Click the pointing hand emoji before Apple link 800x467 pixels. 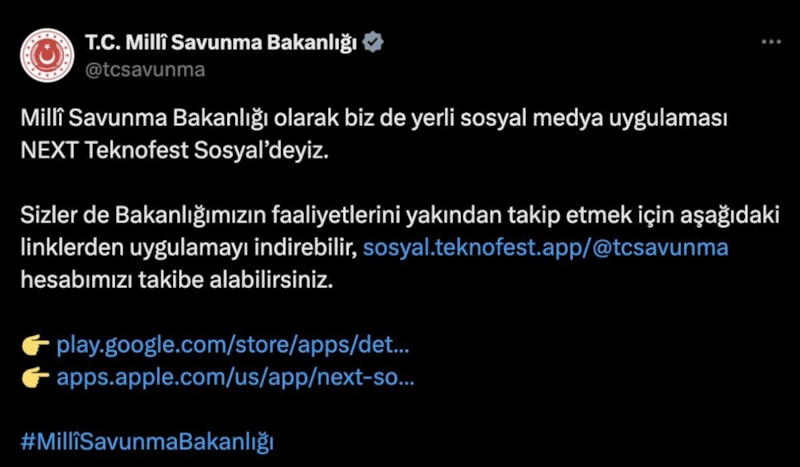pyautogui.click(x=35, y=378)
